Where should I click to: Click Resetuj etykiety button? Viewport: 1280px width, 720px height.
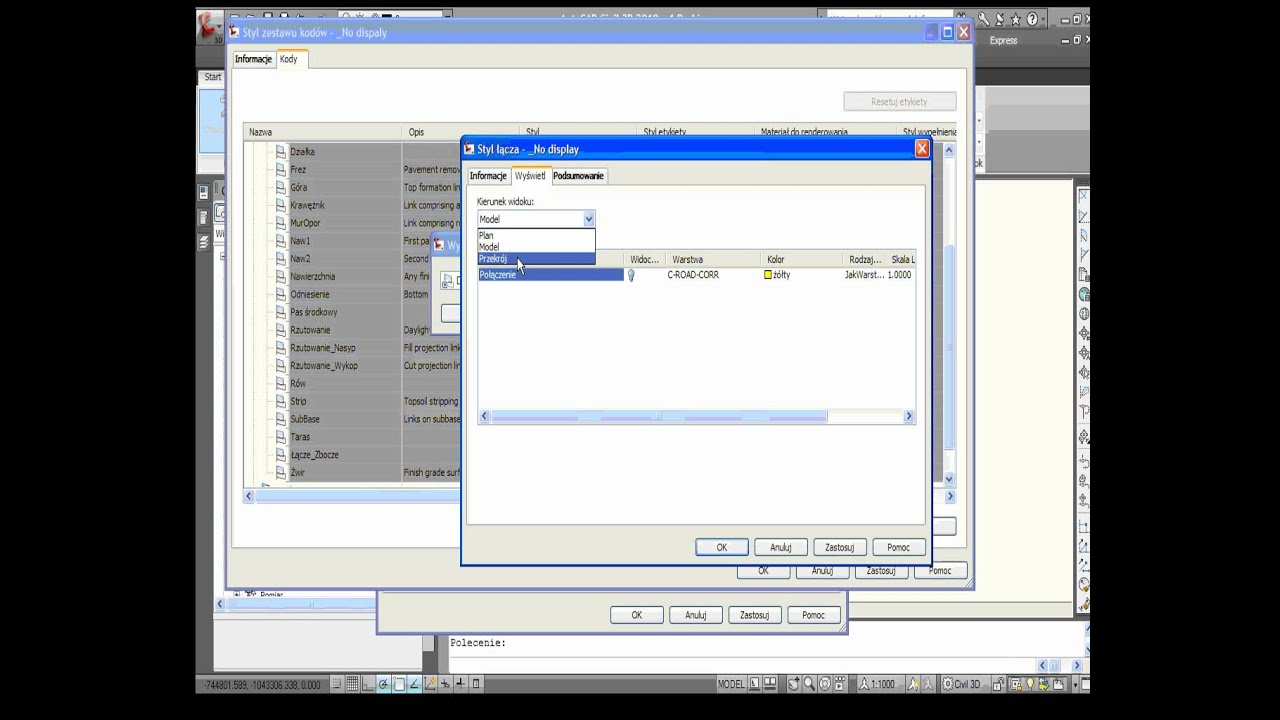click(899, 101)
